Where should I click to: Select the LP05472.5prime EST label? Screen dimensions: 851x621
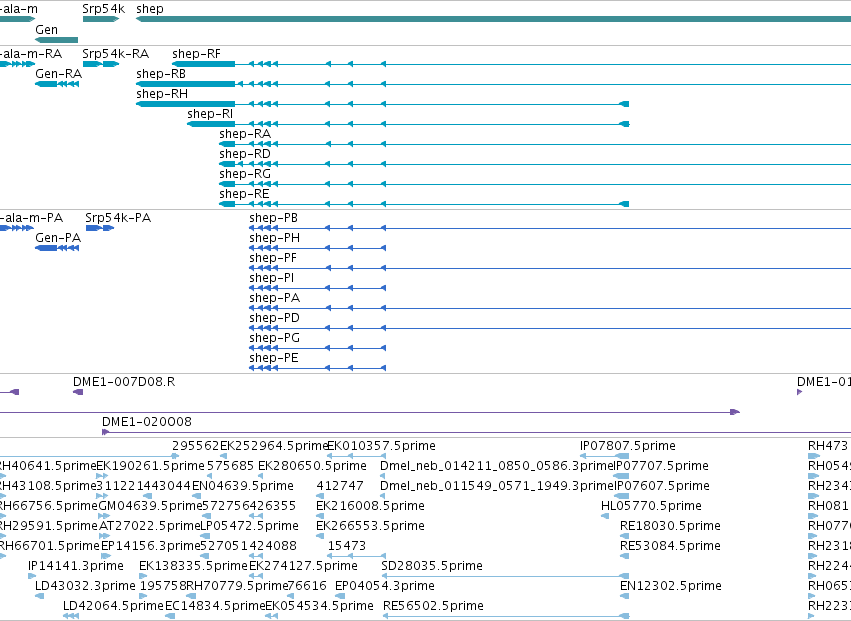(250, 526)
